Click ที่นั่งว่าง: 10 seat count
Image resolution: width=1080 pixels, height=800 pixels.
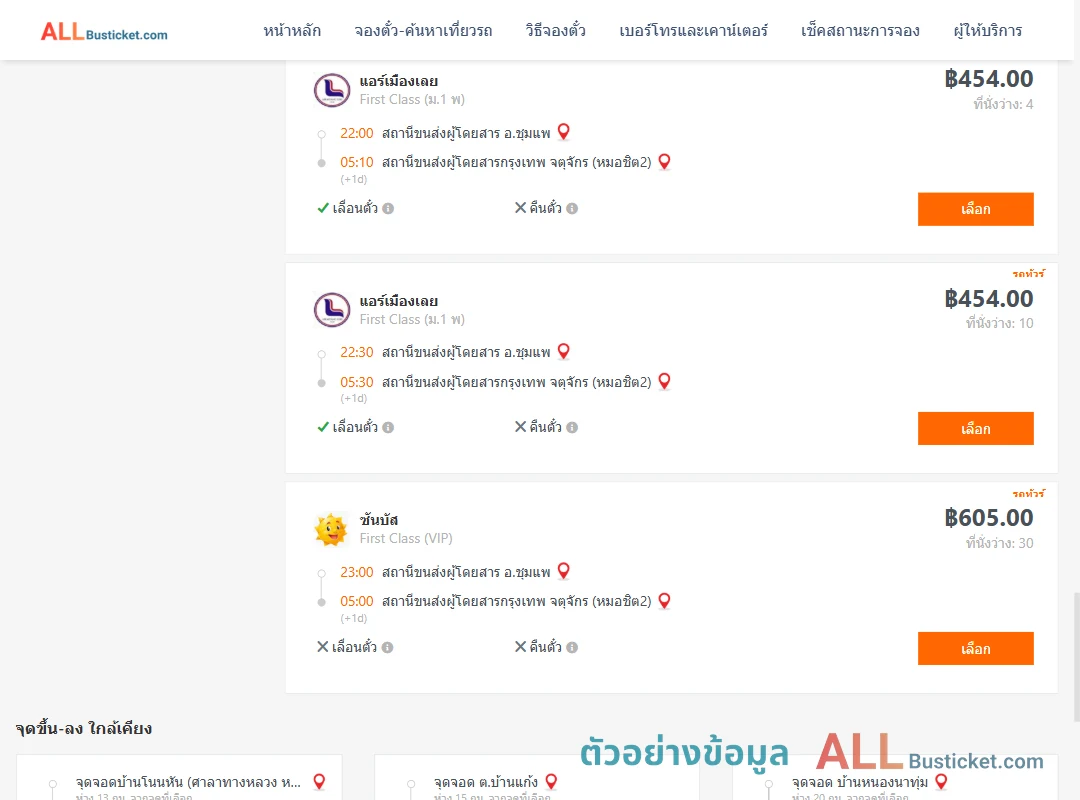tap(999, 323)
